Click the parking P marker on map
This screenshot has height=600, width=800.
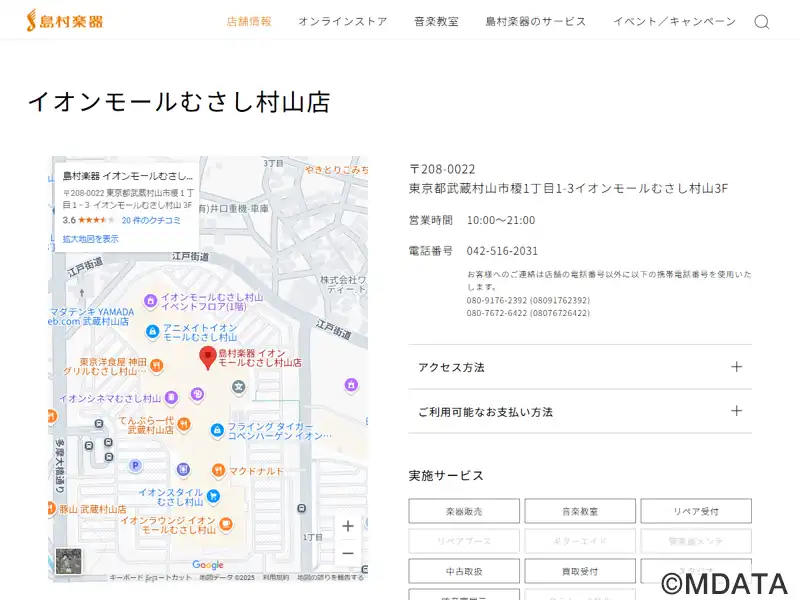135,465
